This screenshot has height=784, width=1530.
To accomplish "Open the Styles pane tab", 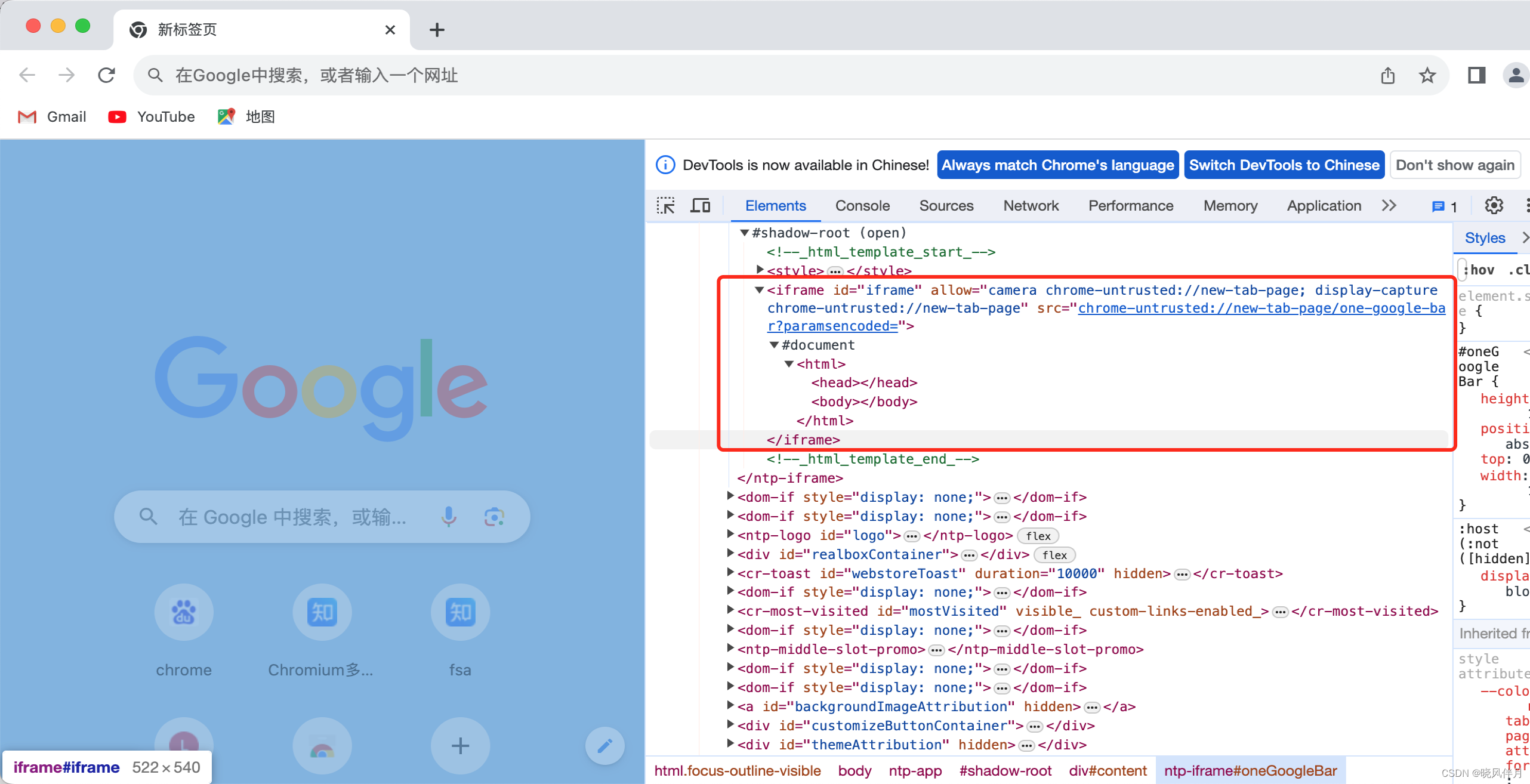I will (x=1485, y=238).
